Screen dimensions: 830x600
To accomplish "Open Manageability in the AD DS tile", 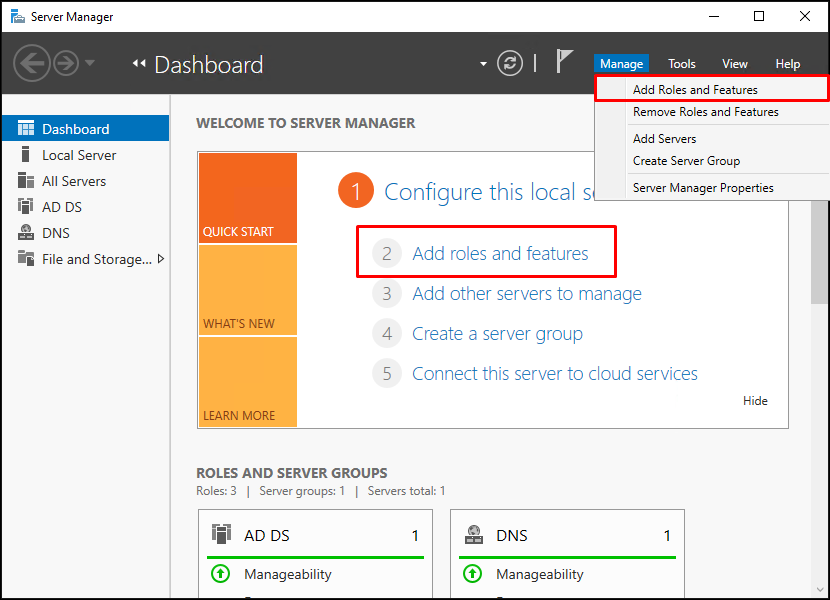I will point(287,574).
